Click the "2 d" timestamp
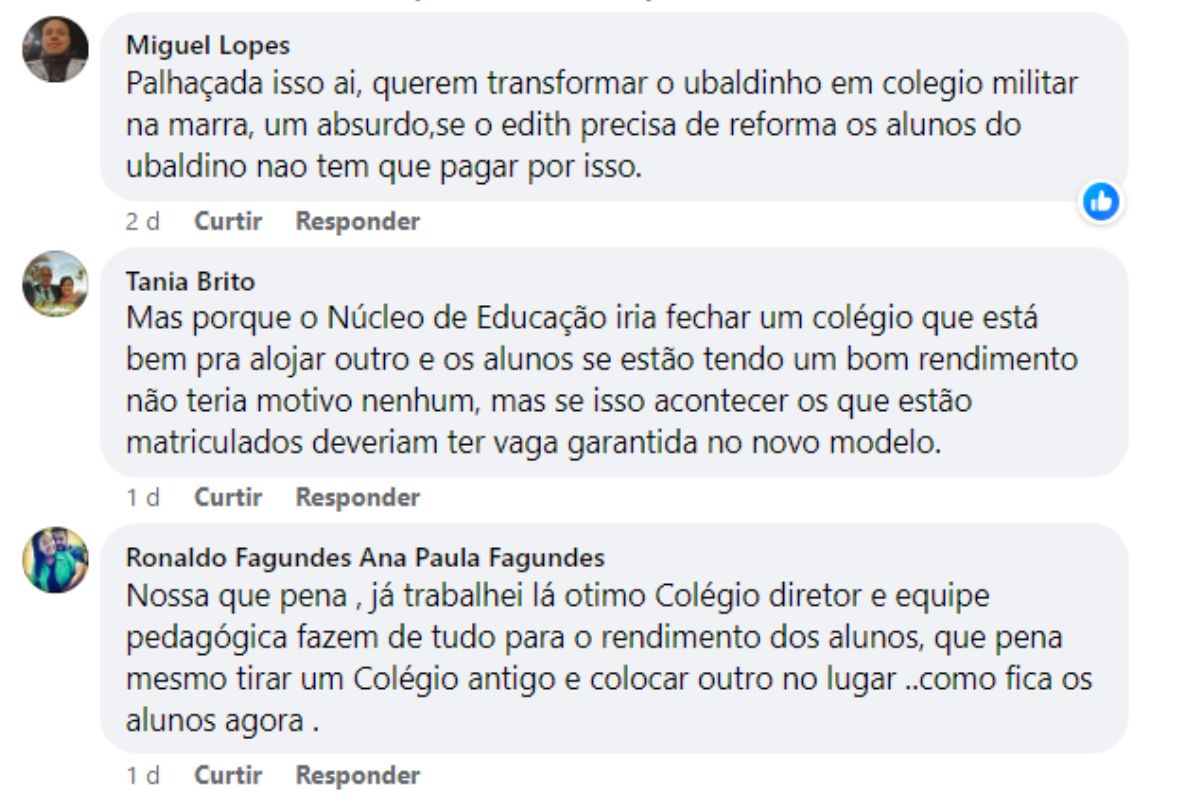The image size is (1200, 800). coord(142,221)
